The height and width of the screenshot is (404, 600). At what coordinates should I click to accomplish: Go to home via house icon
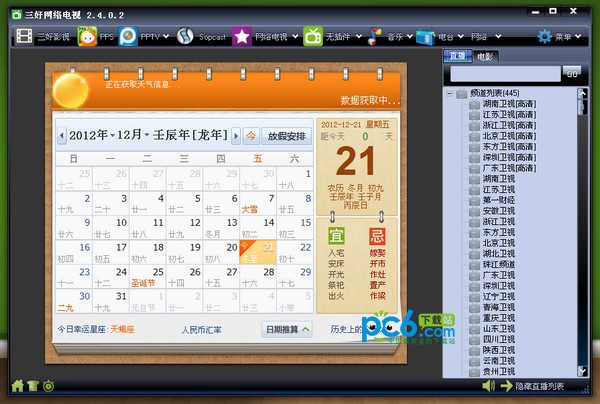[18, 386]
